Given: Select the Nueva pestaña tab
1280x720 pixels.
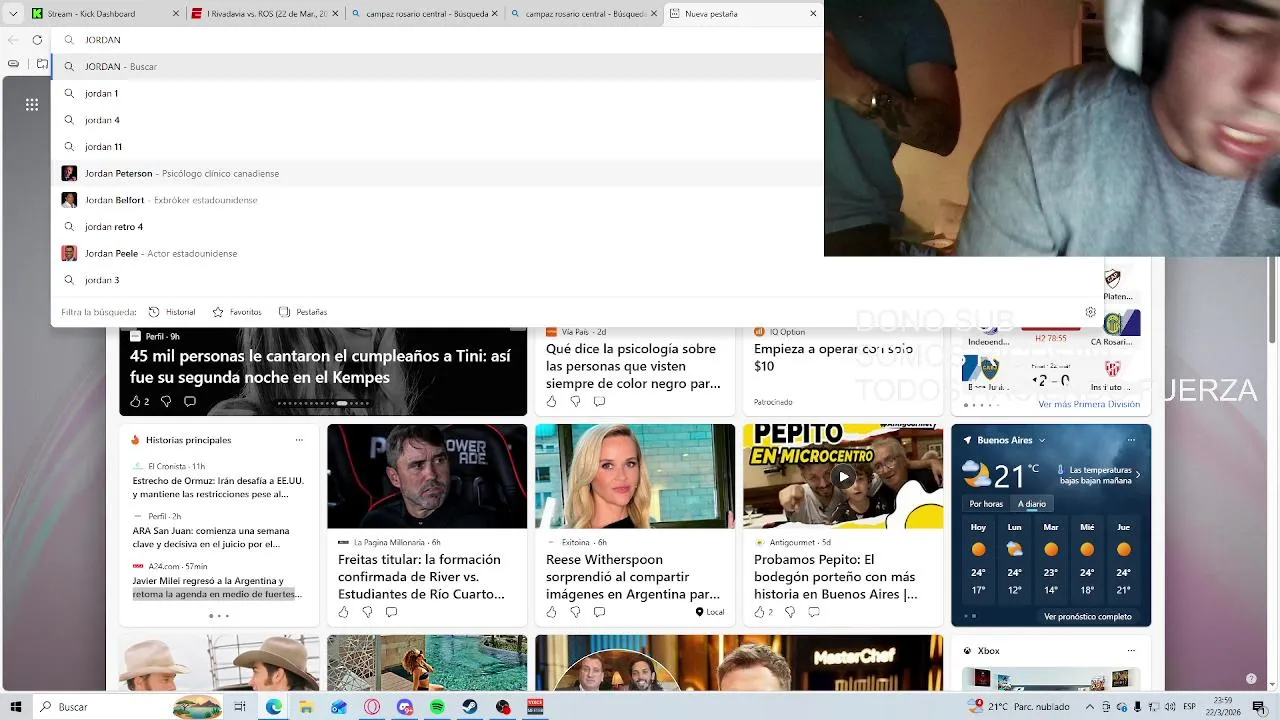Looking at the screenshot, I should (x=743, y=14).
